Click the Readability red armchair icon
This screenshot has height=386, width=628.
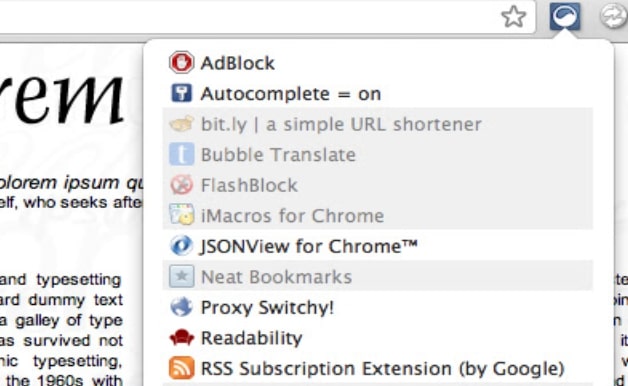[181, 338]
